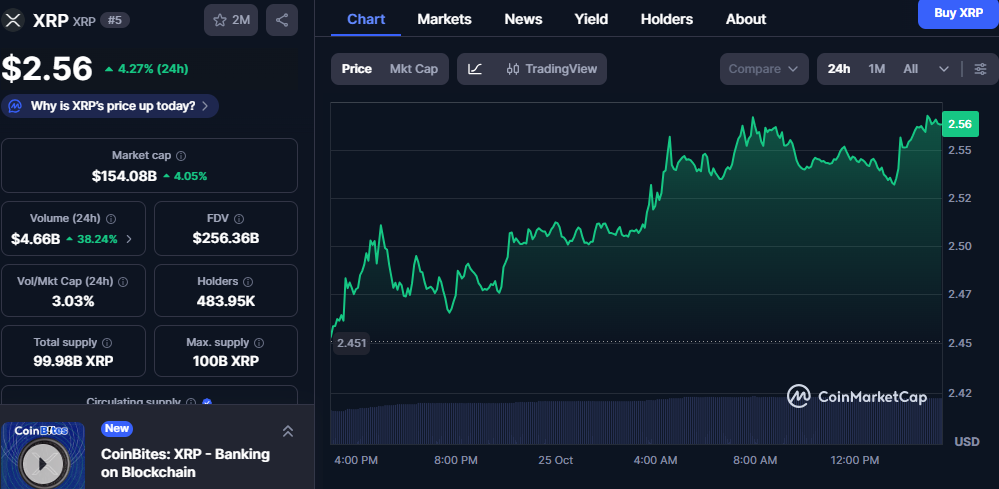This screenshot has width=999, height=489.
Task: Select the line chart icon
Action: click(475, 69)
